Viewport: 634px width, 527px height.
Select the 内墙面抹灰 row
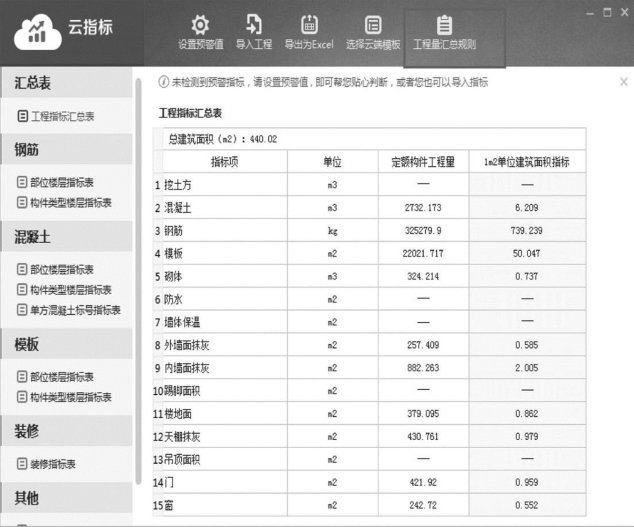point(369,368)
